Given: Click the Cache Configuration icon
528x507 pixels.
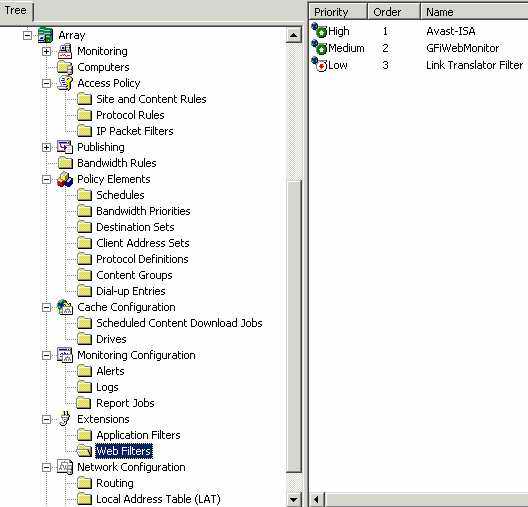Looking at the screenshot, I should pyautogui.click(x=65, y=307).
